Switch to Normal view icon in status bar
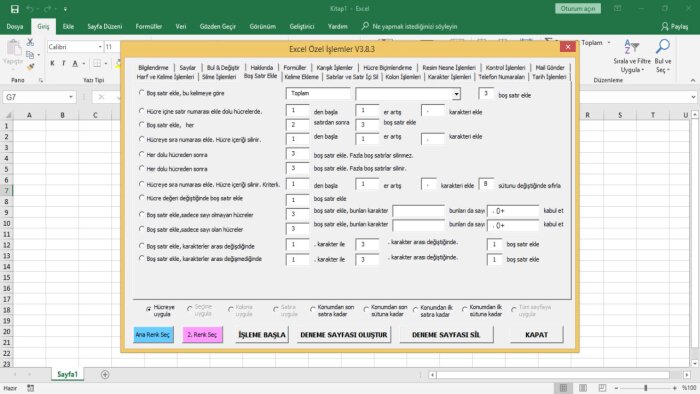 click(563, 388)
